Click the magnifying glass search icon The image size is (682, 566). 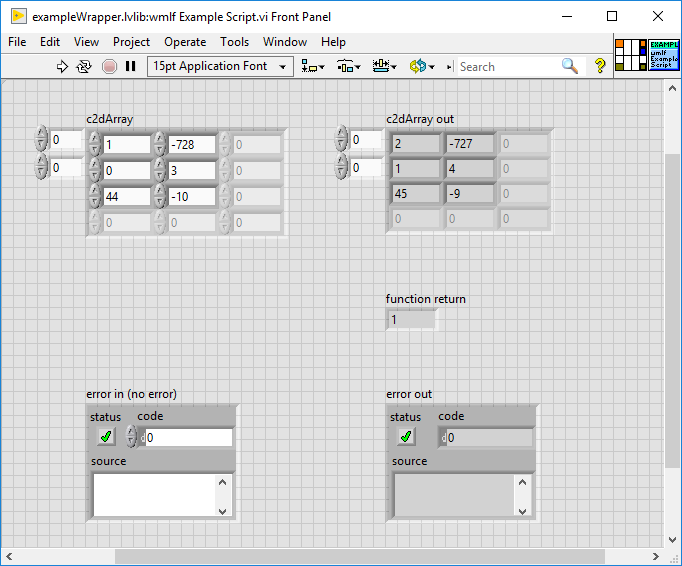pos(570,66)
